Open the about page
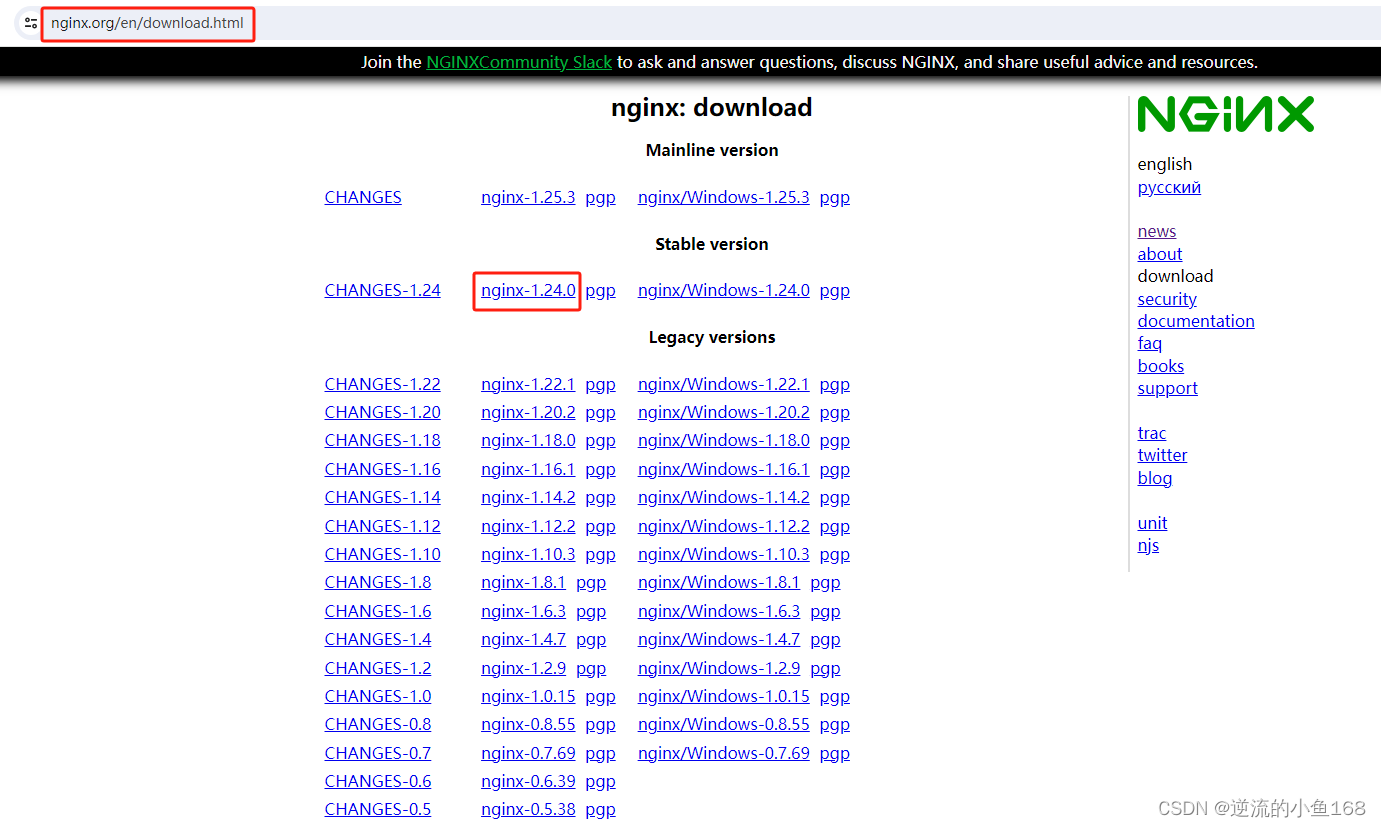 pos(1159,254)
